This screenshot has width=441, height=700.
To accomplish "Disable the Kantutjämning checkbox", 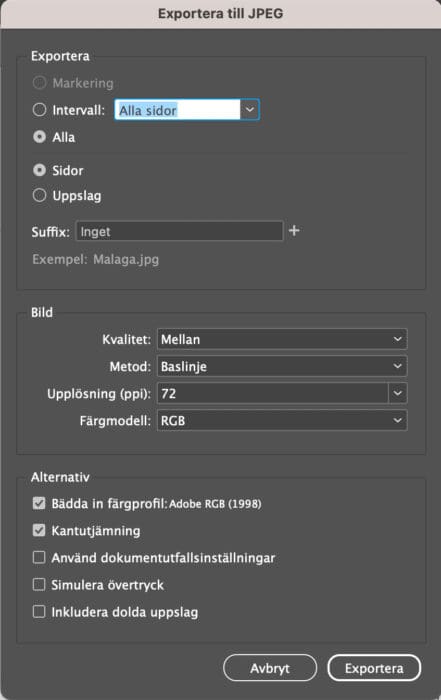I will (39, 530).
